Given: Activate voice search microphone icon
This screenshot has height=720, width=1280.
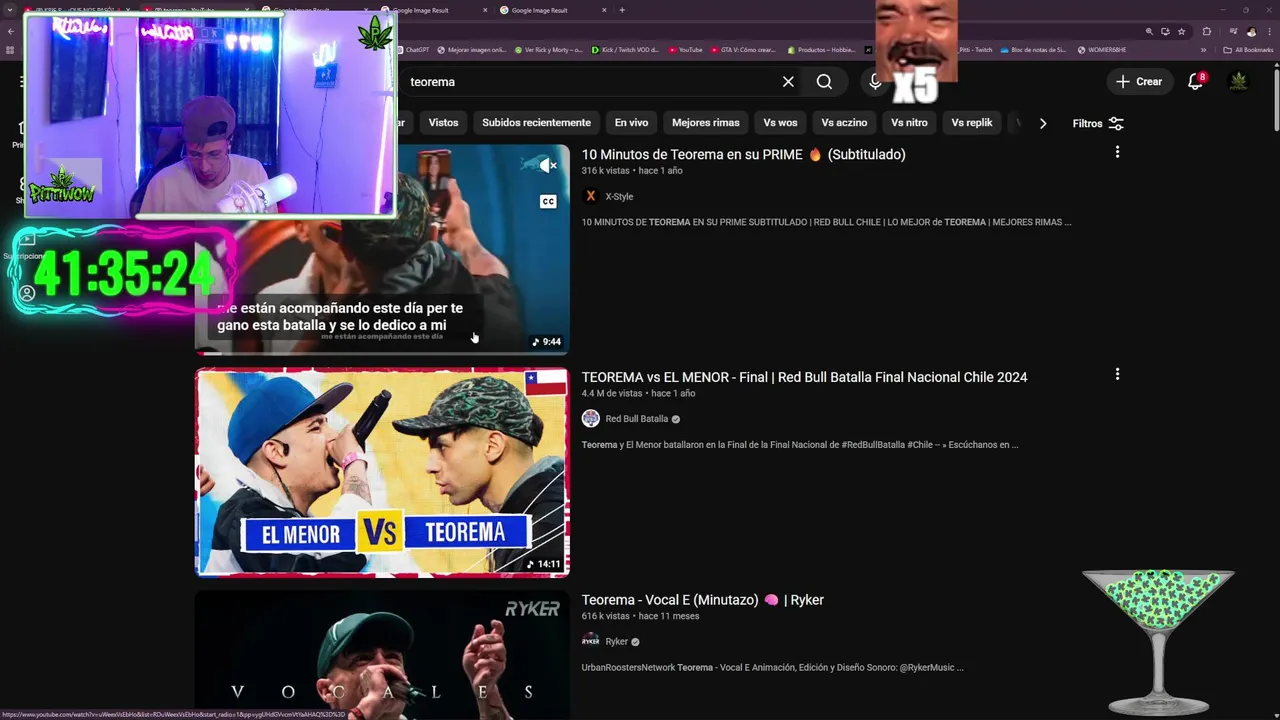Looking at the screenshot, I should 875,82.
